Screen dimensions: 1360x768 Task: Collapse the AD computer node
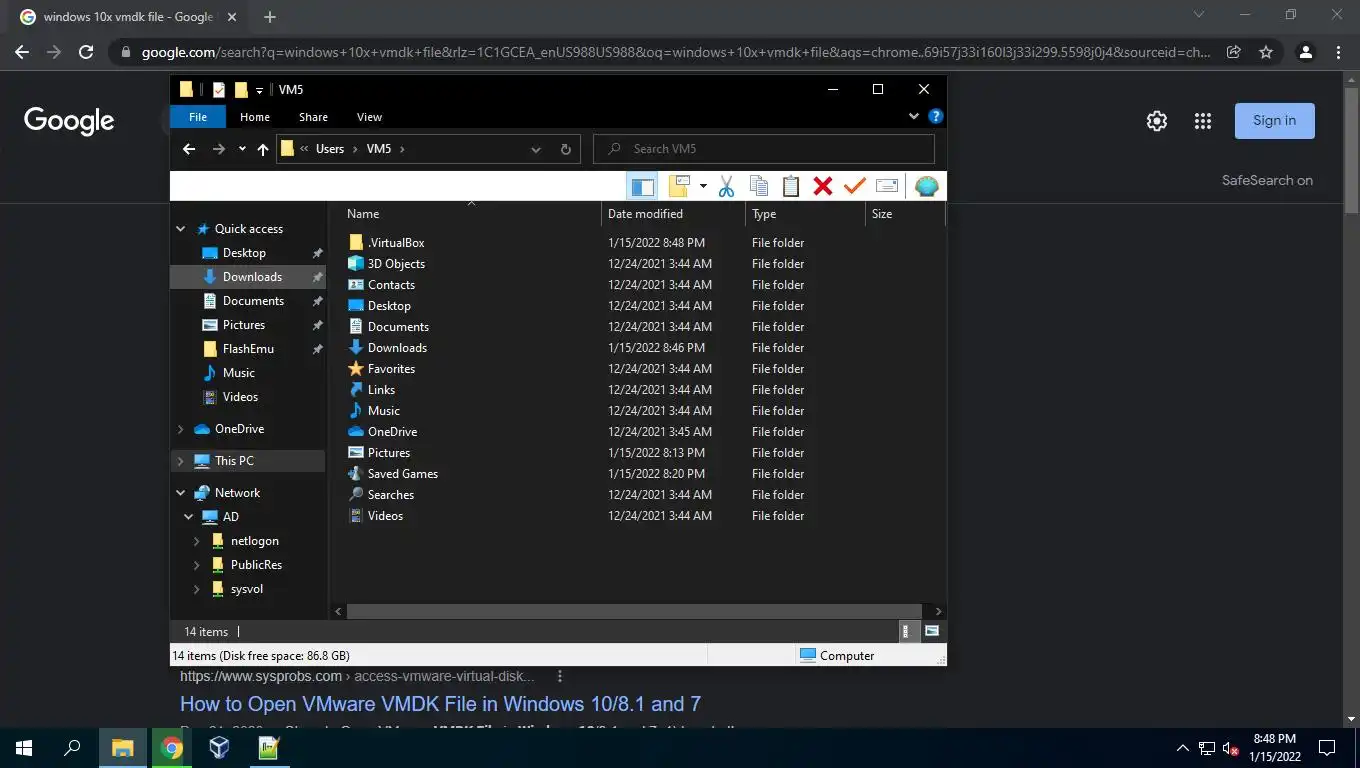click(189, 517)
